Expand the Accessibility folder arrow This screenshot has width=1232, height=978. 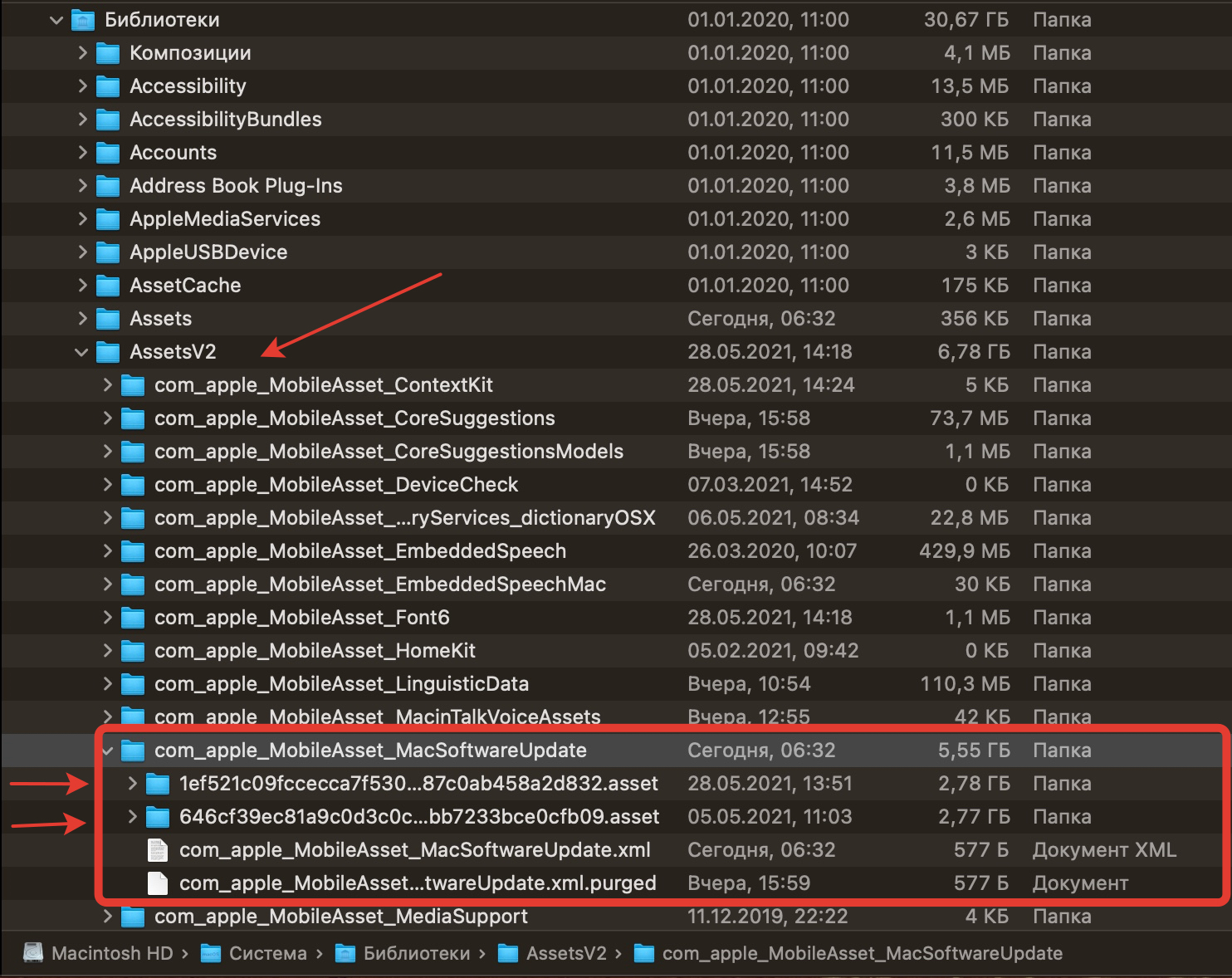click(x=82, y=86)
